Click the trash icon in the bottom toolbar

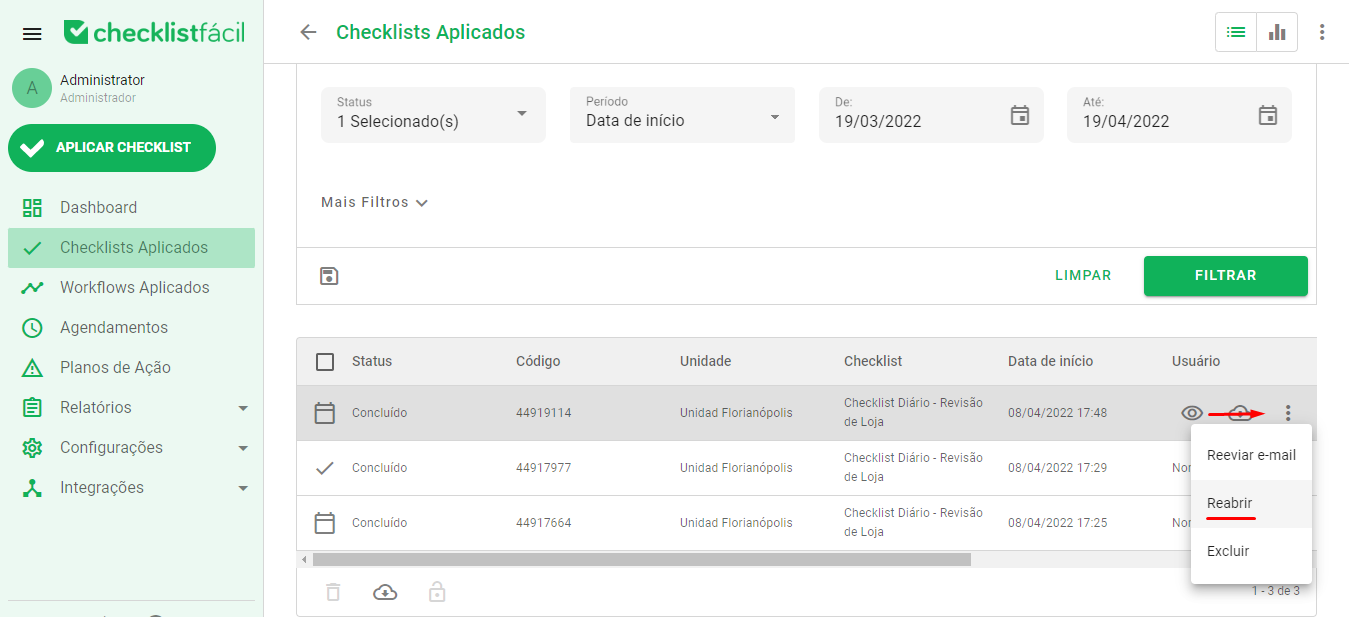(x=333, y=592)
